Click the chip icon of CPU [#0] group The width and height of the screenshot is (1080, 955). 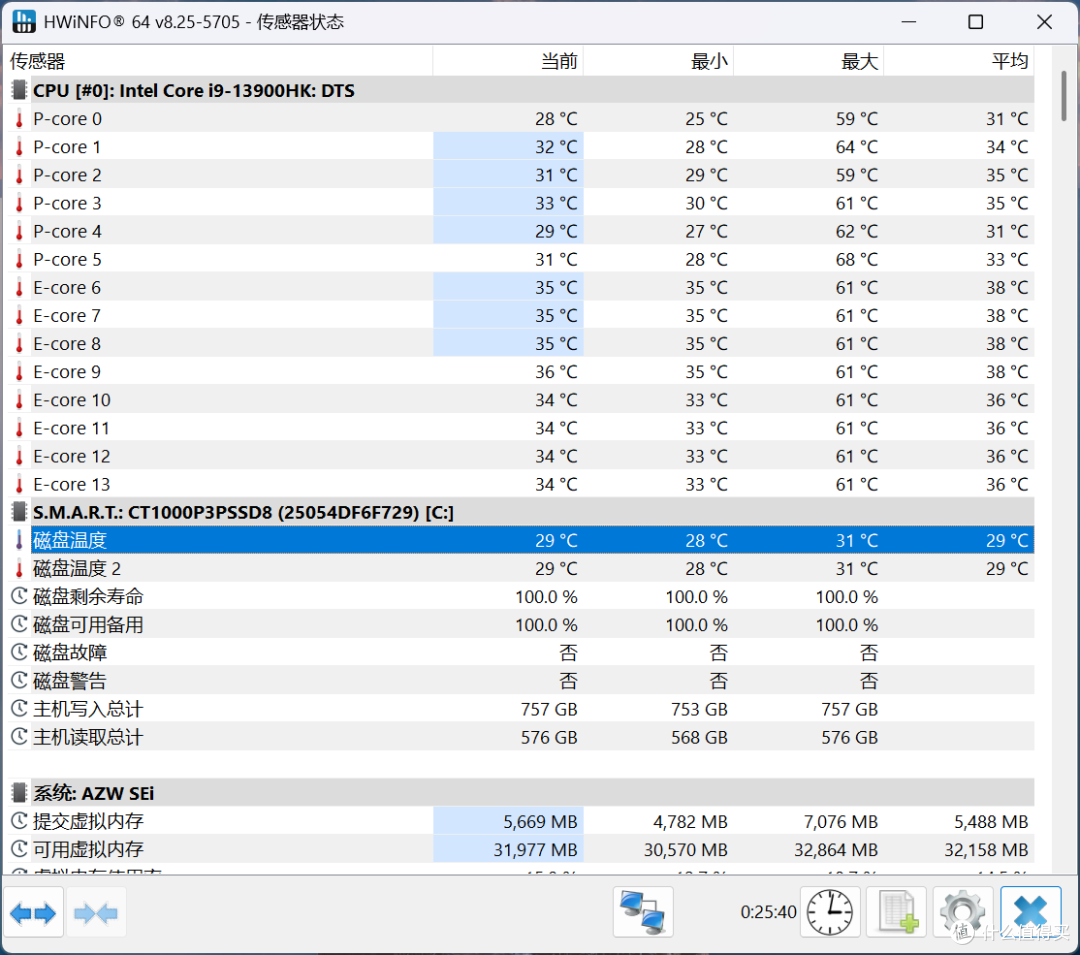(19, 90)
